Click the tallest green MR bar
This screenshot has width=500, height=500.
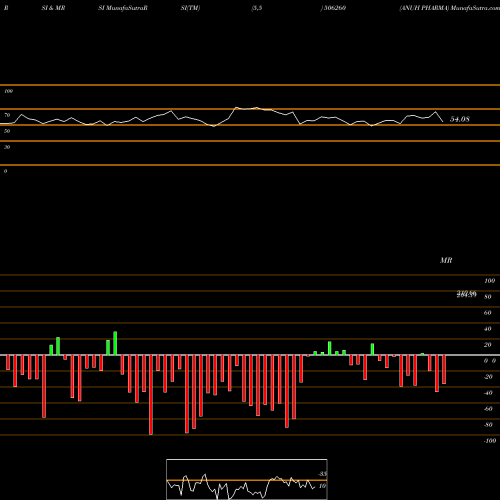[x=115, y=343]
